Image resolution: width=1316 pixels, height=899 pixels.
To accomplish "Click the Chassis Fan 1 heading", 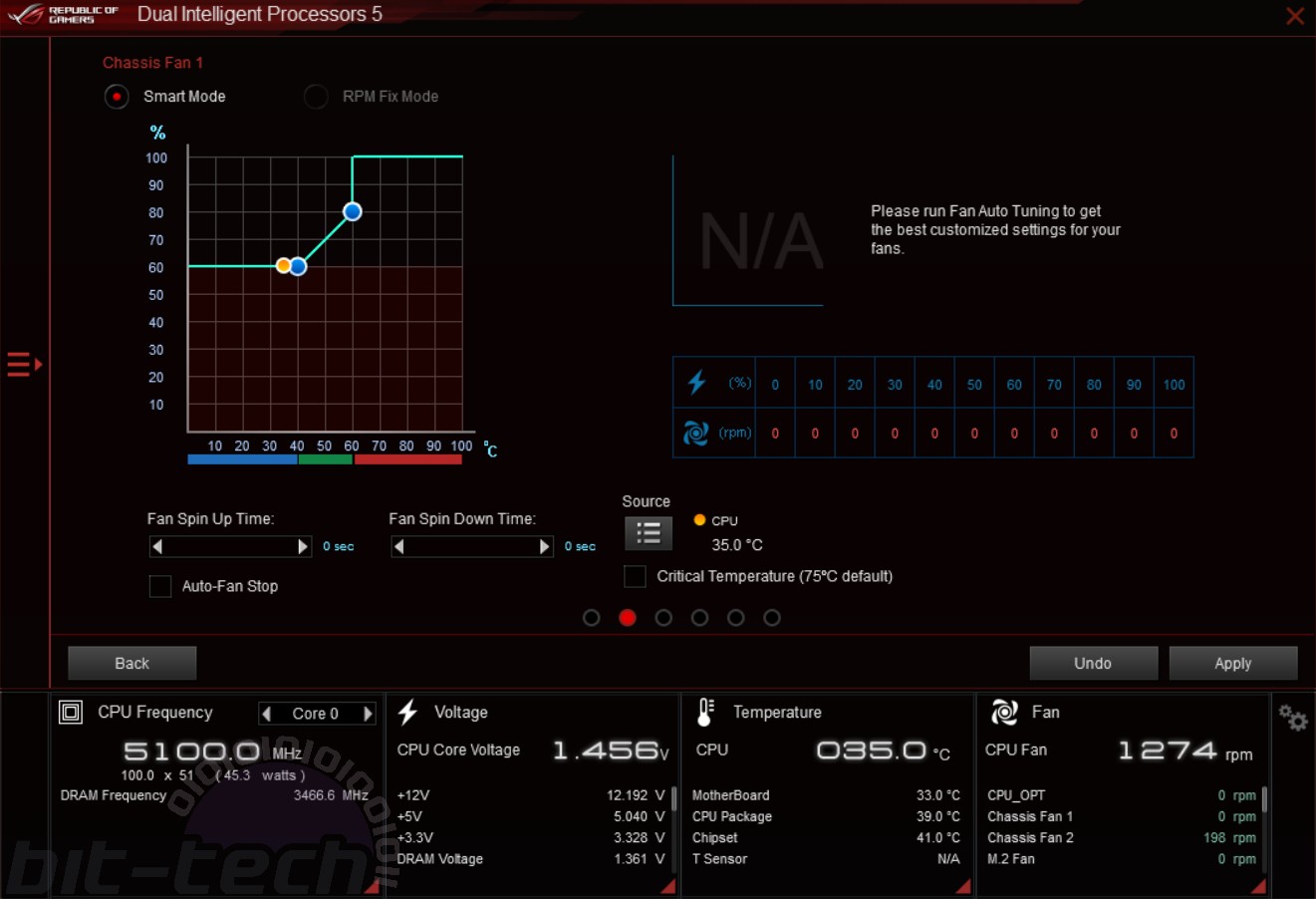I will click(152, 63).
